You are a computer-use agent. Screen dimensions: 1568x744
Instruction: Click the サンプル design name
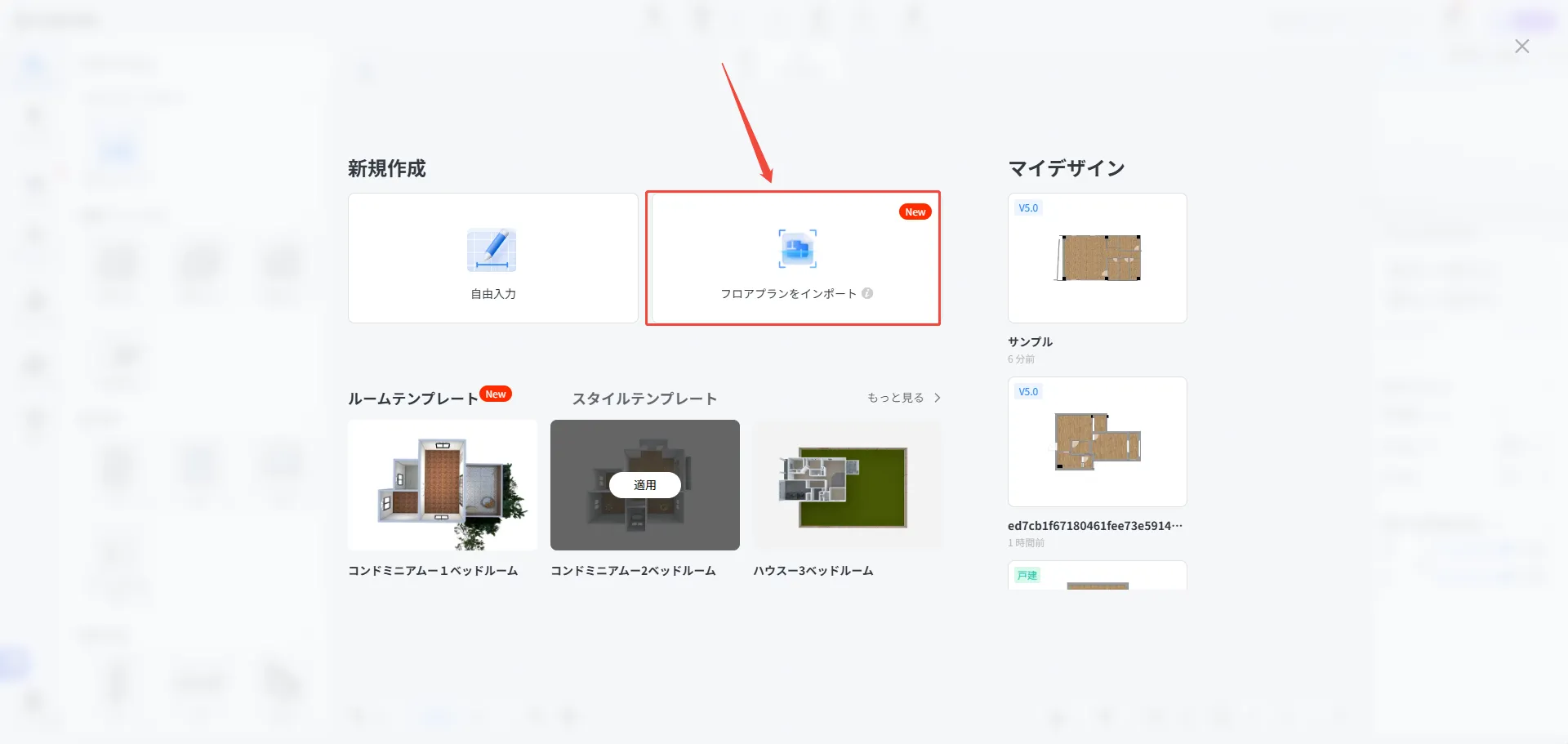point(1031,342)
